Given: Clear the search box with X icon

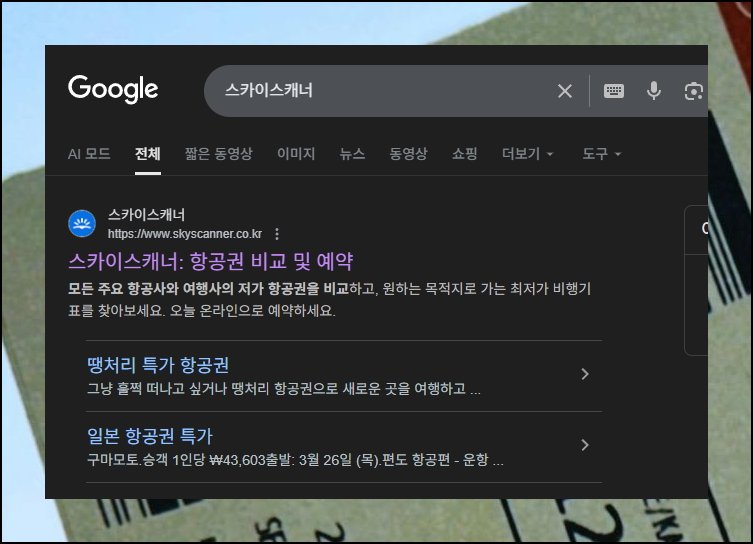Looking at the screenshot, I should (x=565, y=90).
